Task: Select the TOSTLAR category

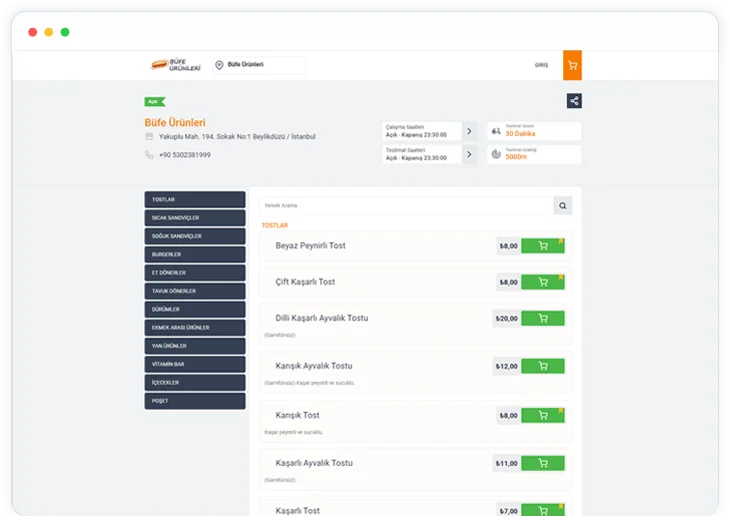Action: click(195, 200)
